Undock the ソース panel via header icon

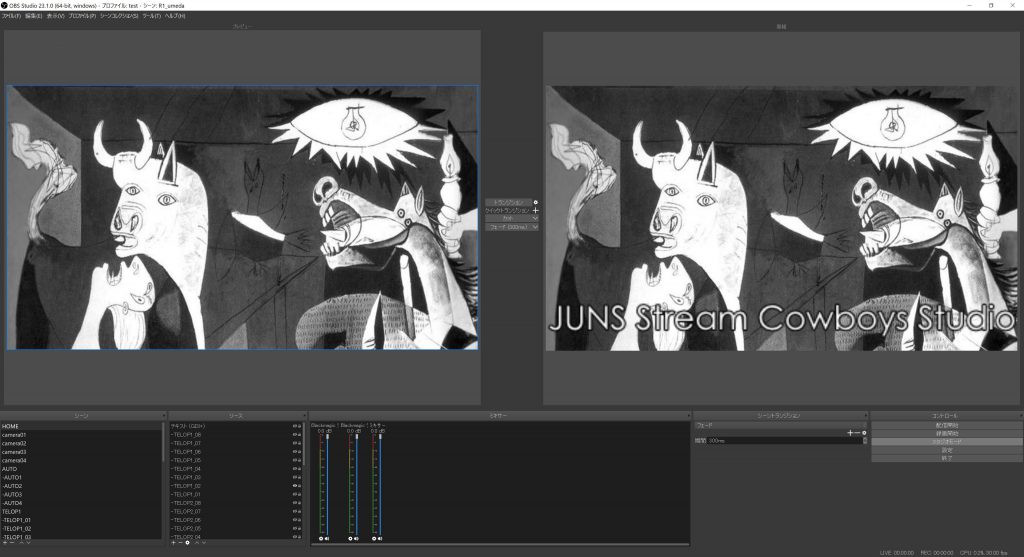coord(304,415)
